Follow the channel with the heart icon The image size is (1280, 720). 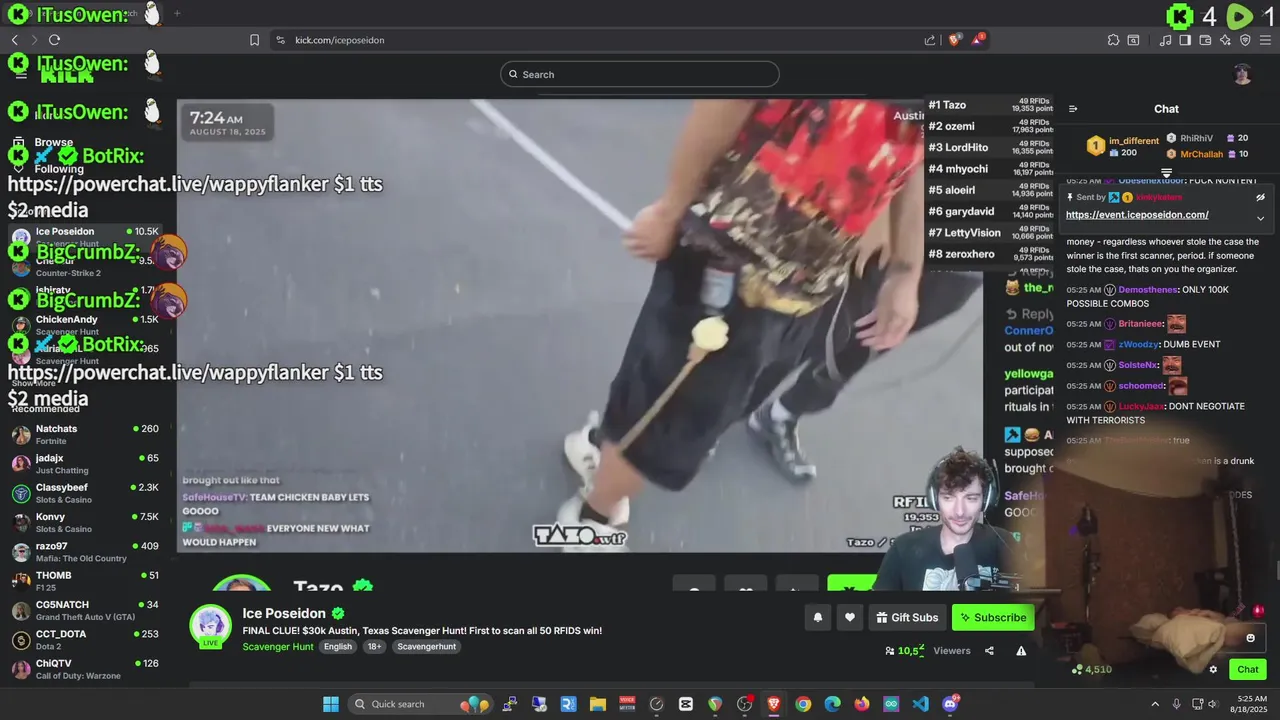(x=850, y=618)
